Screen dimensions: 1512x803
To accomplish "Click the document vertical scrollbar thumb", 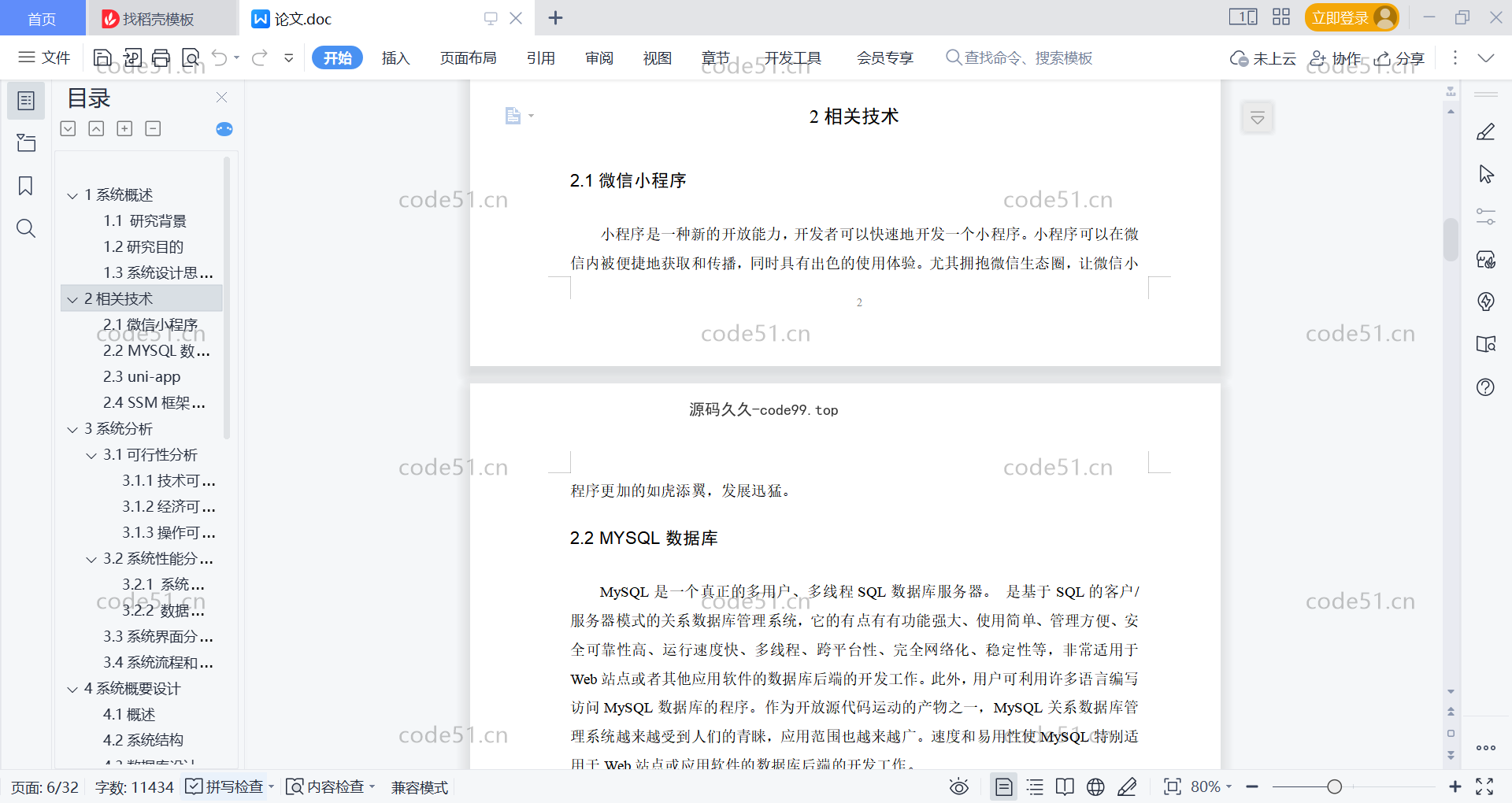I will pos(1451,239).
